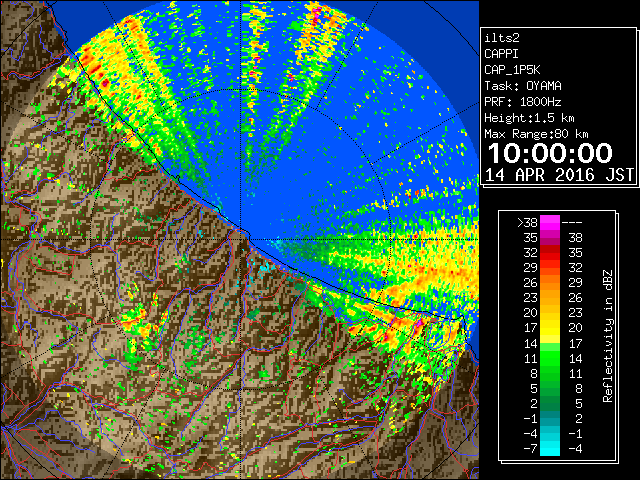The image size is (640, 480).
Task: Click the '-7' legend value
Action: pos(530,449)
